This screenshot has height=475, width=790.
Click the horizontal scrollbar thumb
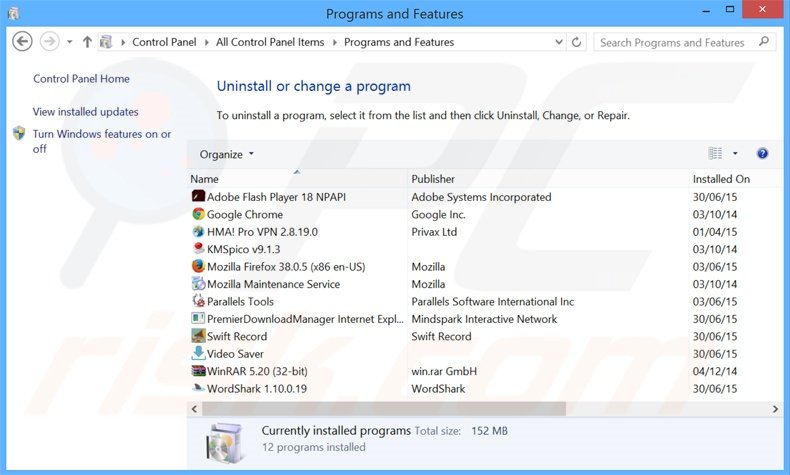pyautogui.click(x=384, y=409)
